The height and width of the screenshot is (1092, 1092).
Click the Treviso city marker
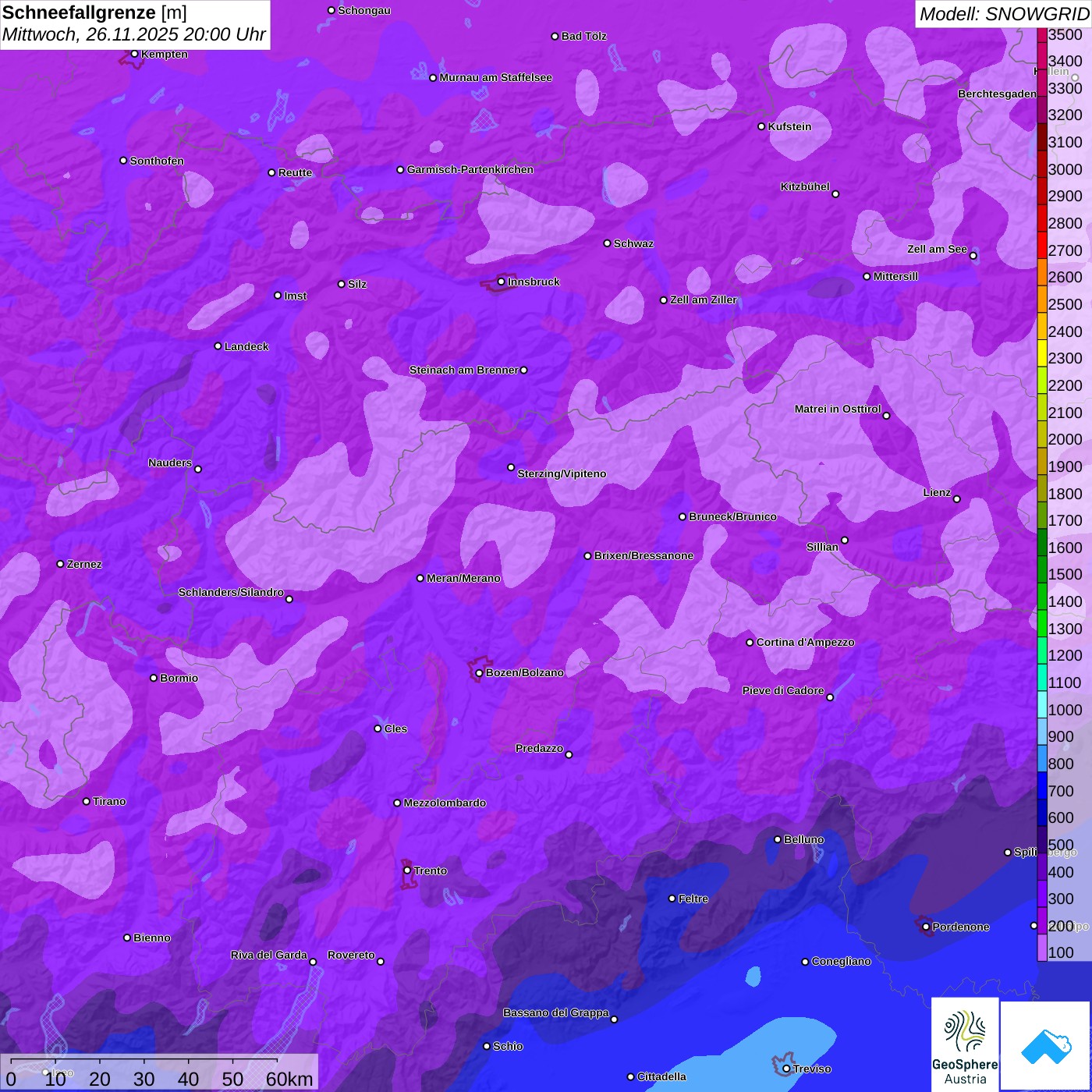click(786, 1069)
